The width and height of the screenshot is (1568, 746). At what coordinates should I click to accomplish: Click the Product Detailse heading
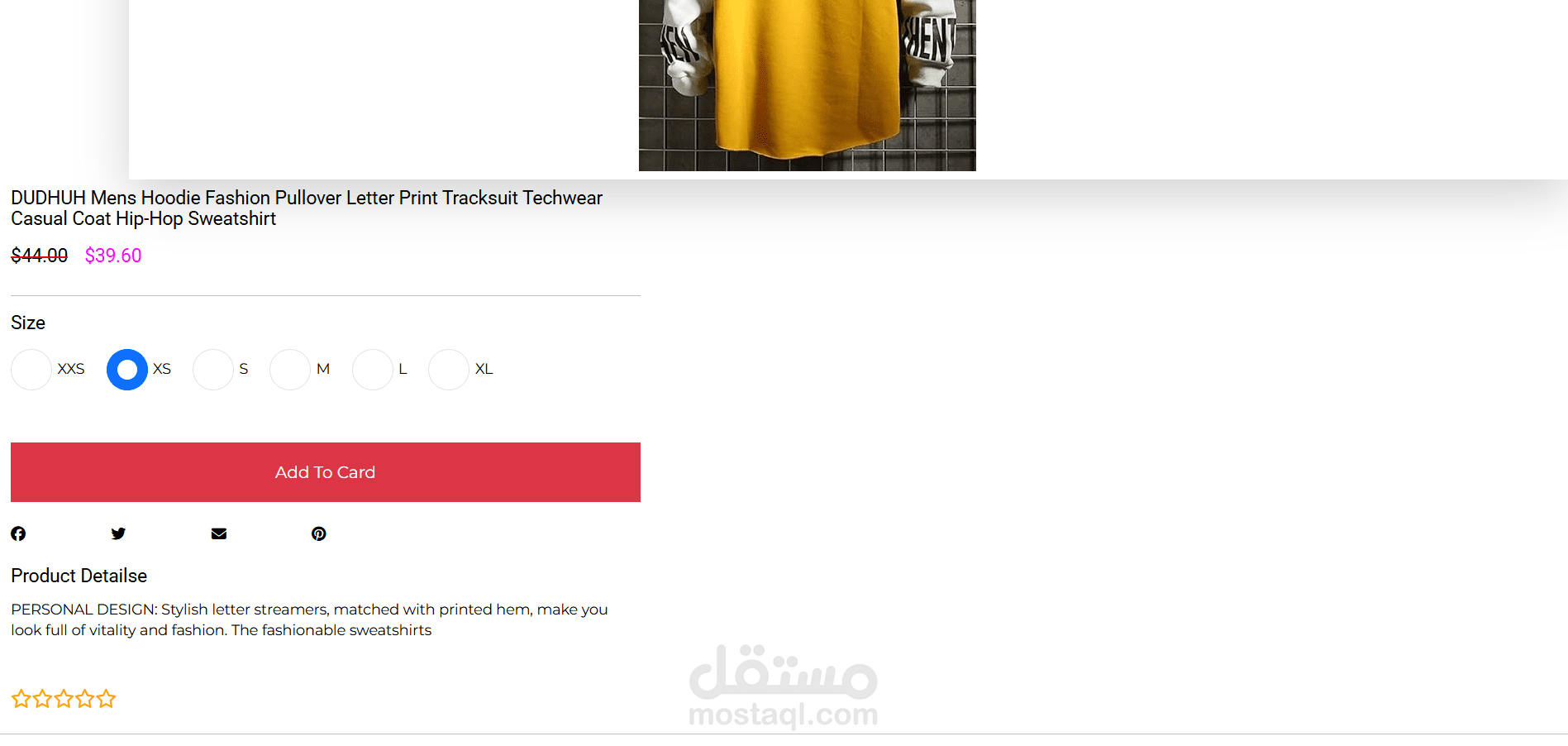pyautogui.click(x=79, y=576)
